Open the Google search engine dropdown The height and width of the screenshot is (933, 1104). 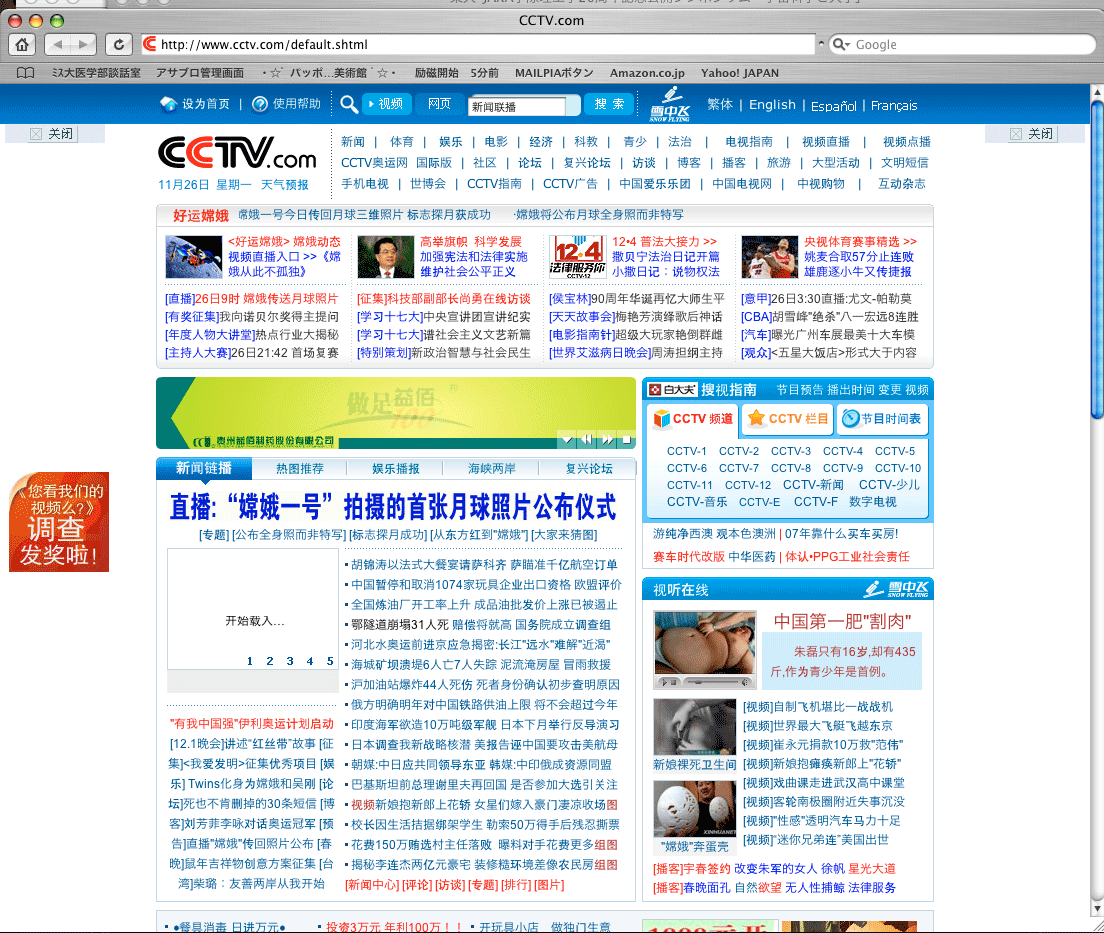tap(842, 44)
